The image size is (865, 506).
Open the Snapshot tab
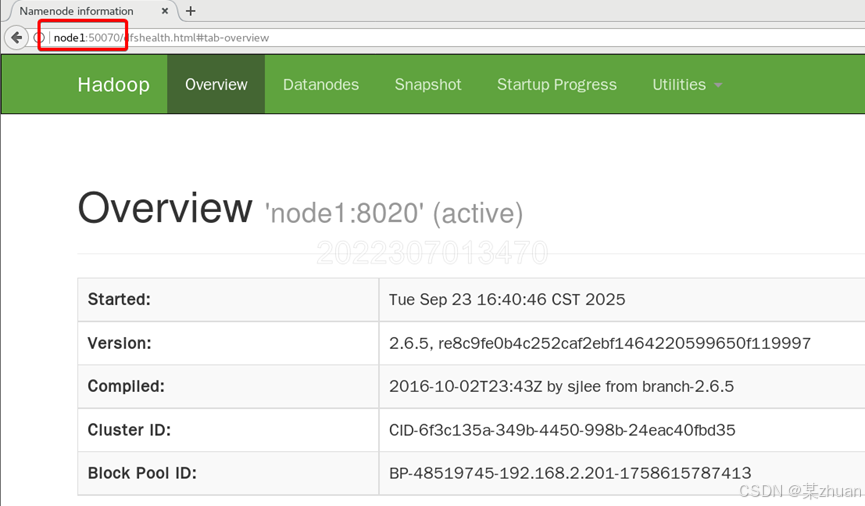pos(428,84)
